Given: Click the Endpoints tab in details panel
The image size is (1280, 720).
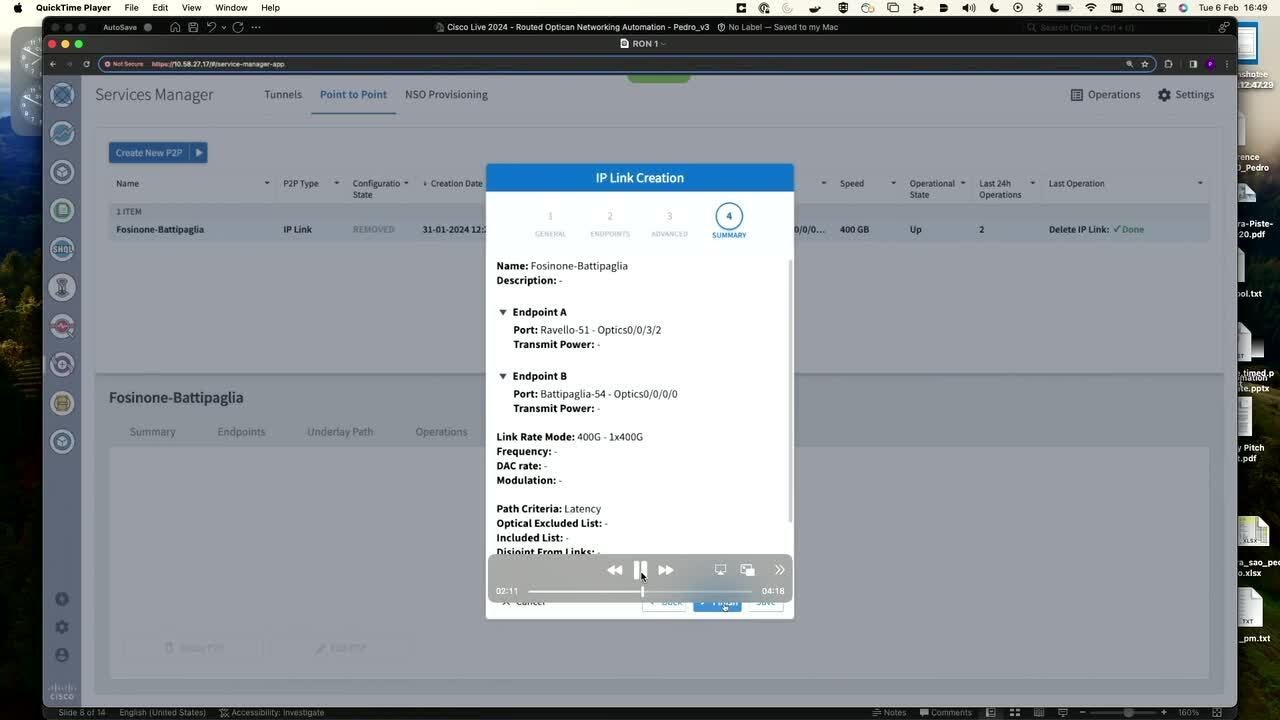Looking at the screenshot, I should point(241,432).
